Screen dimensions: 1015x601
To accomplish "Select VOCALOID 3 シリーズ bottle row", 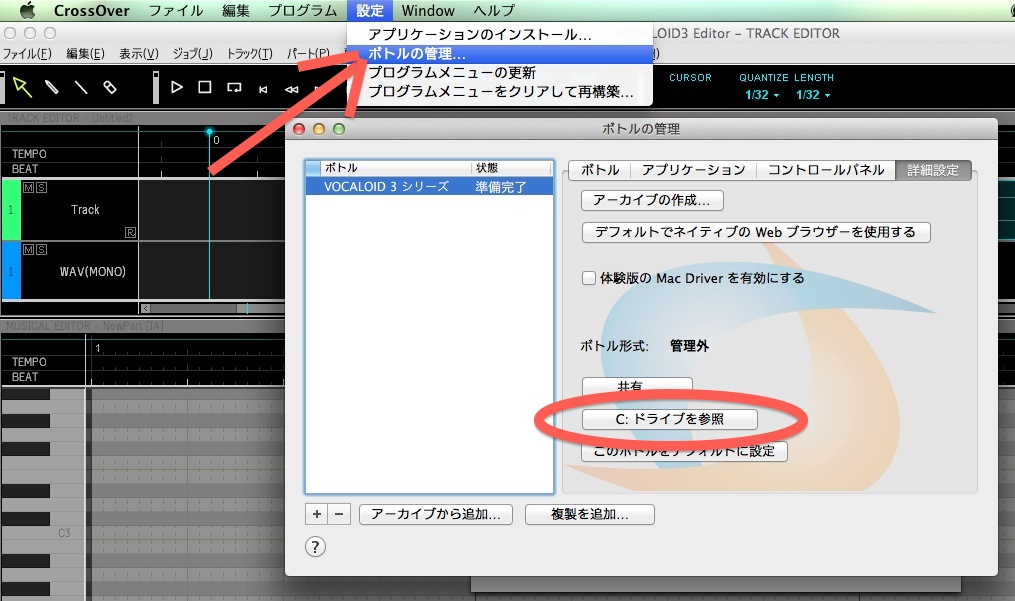I will [x=429, y=187].
